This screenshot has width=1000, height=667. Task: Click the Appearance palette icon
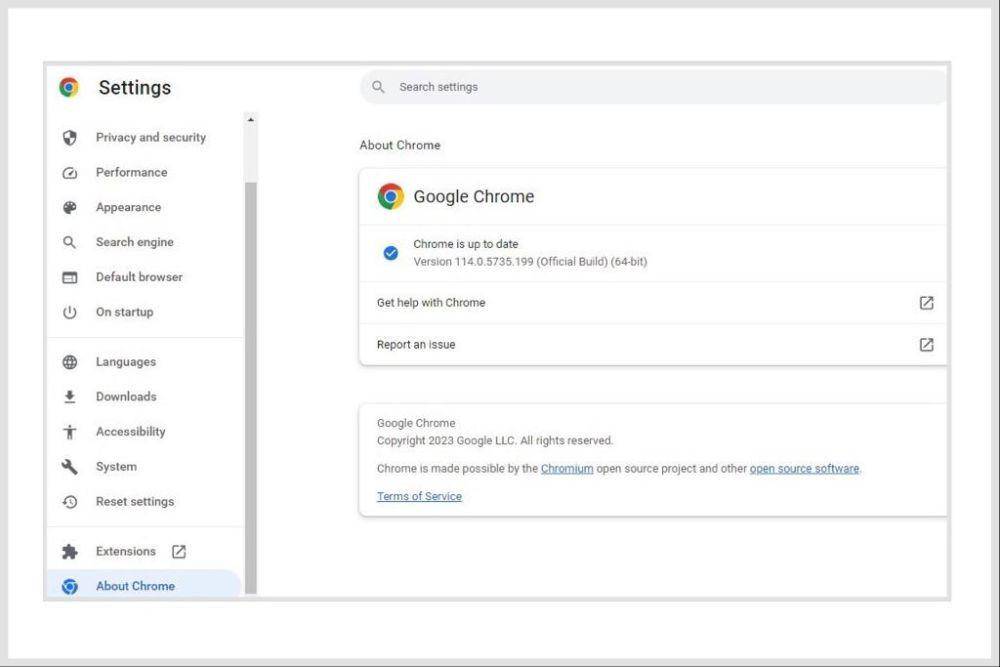[70, 207]
